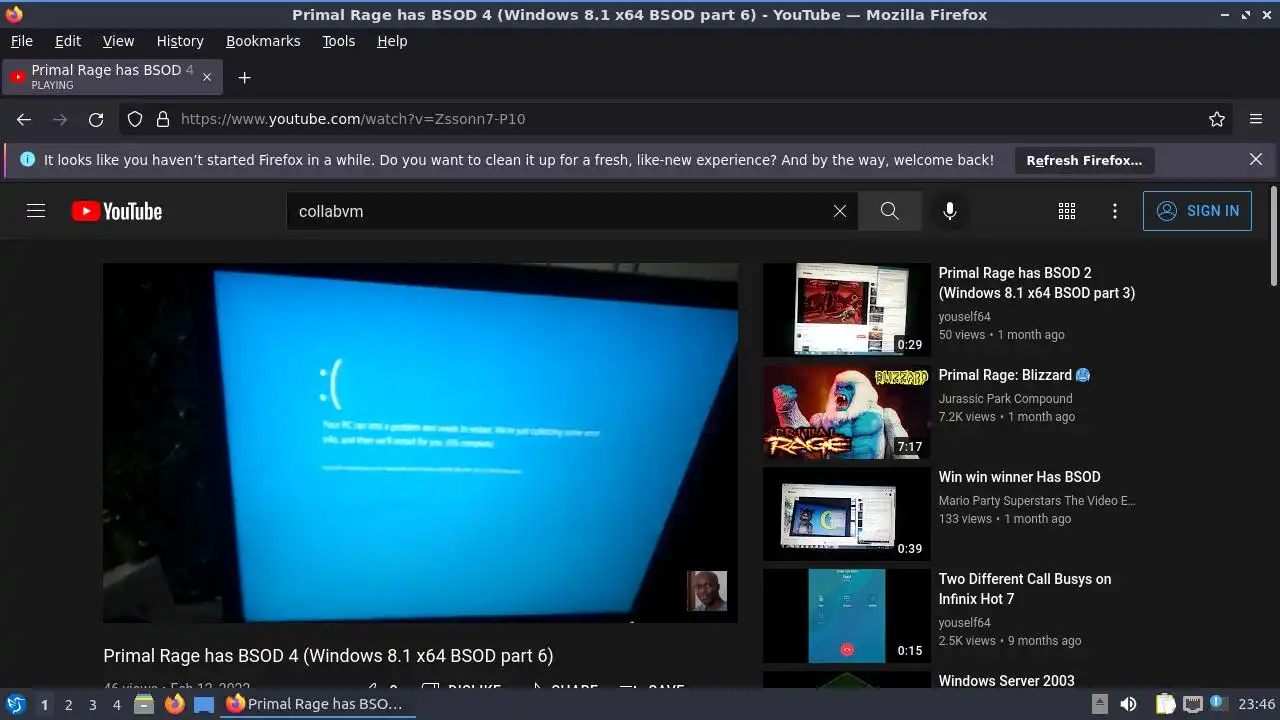Open the File menu
This screenshot has height=720, width=1280.
click(x=21, y=41)
